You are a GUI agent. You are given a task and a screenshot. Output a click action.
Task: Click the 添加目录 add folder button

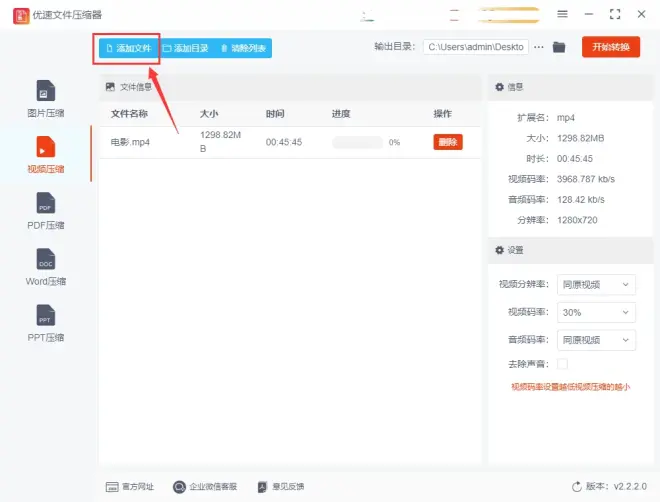(186, 48)
